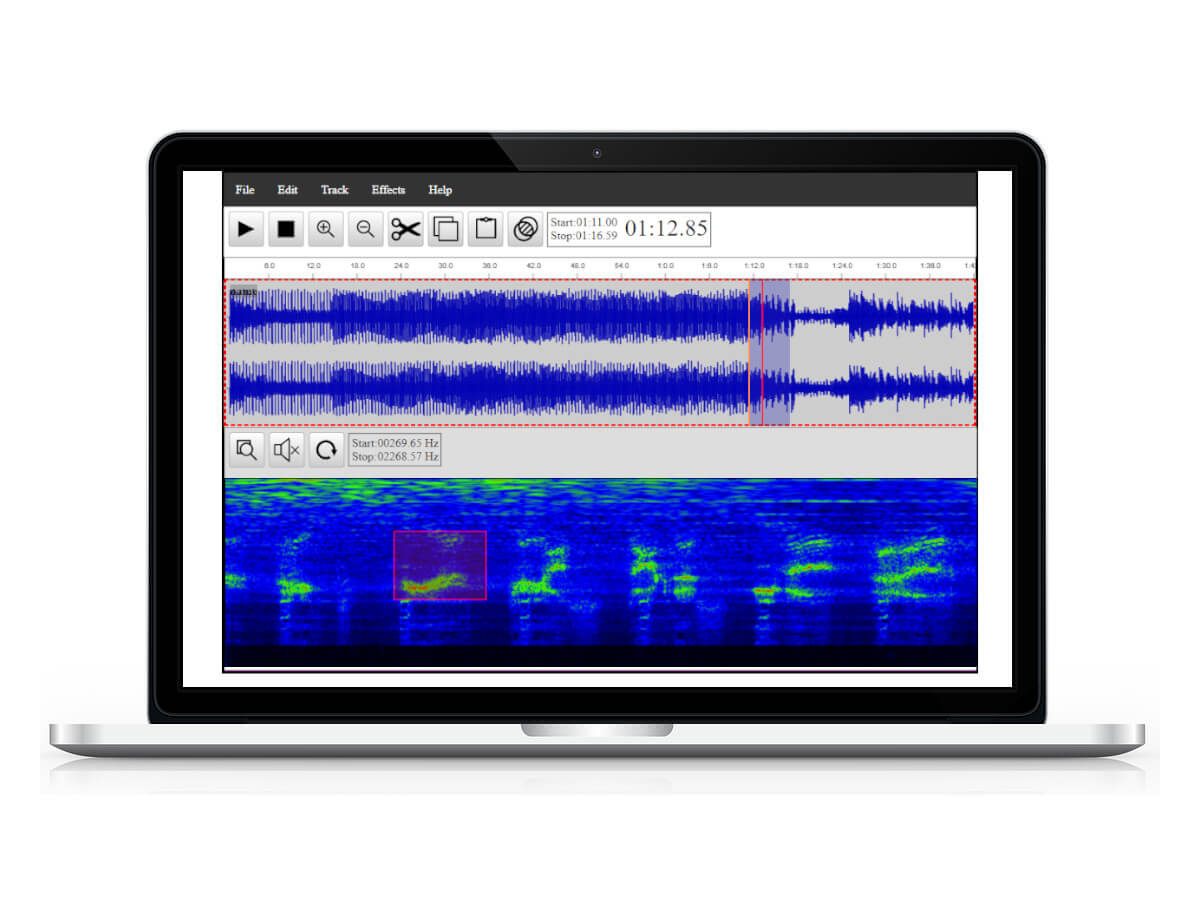Select the Zoom In tool

tap(325, 228)
